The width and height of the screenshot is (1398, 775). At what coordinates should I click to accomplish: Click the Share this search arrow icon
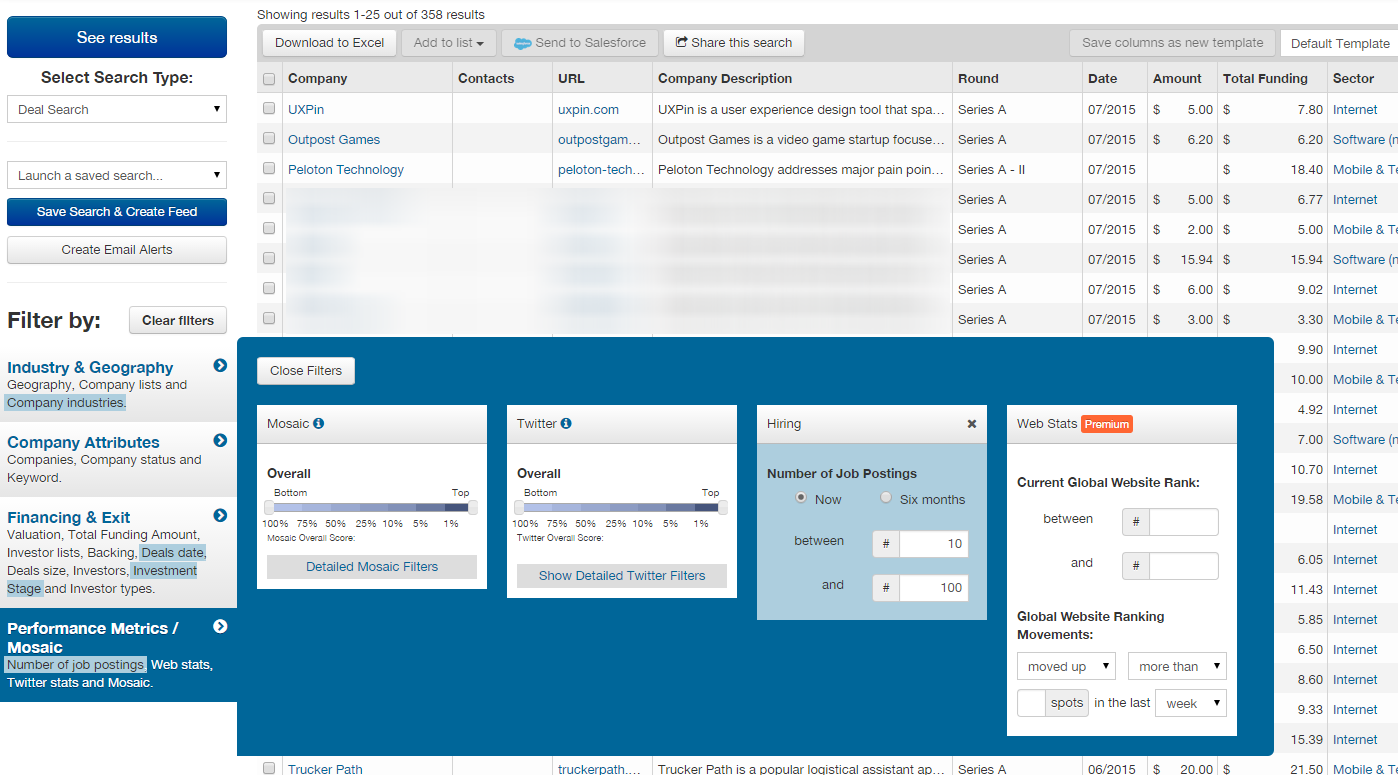[684, 42]
